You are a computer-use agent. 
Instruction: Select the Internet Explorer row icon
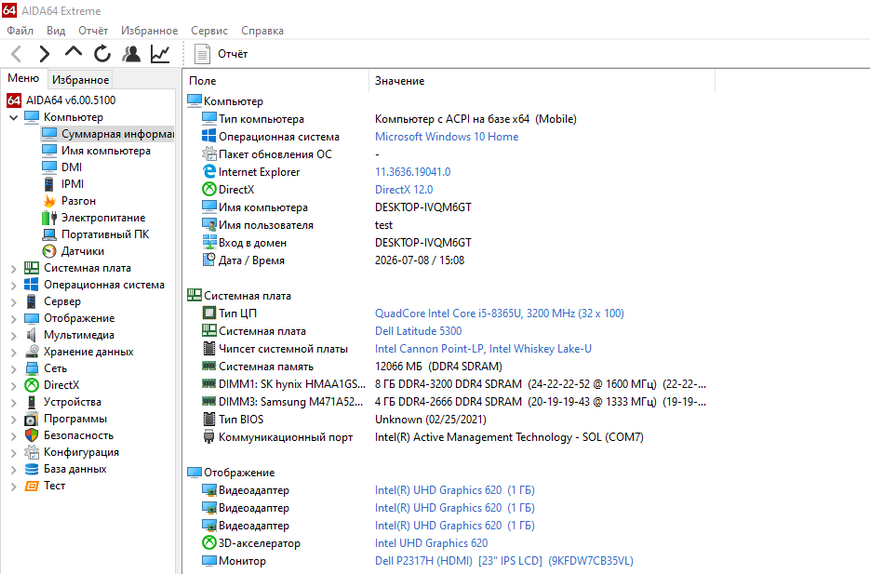click(x=209, y=171)
